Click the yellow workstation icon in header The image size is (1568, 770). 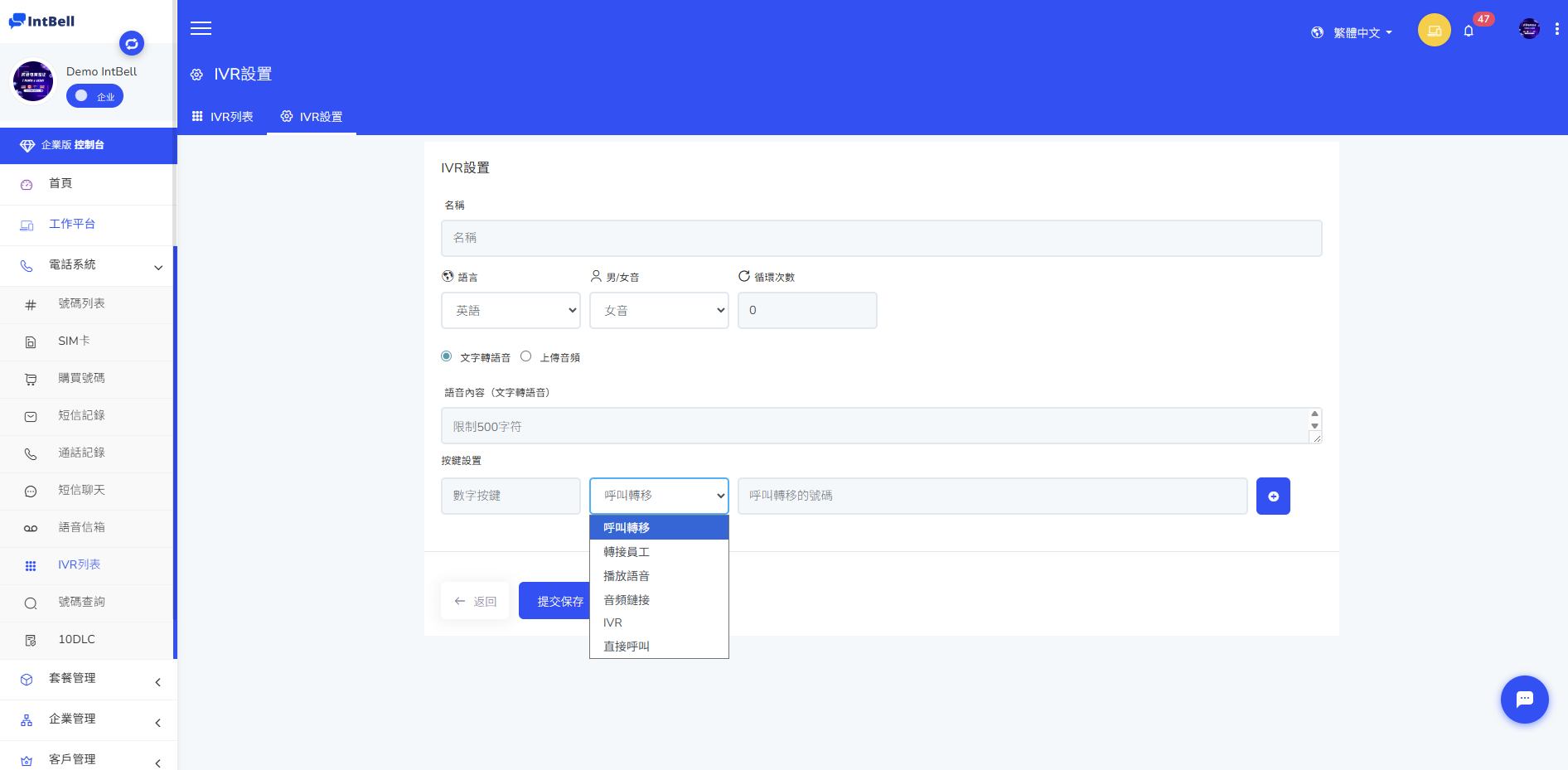[x=1434, y=31]
